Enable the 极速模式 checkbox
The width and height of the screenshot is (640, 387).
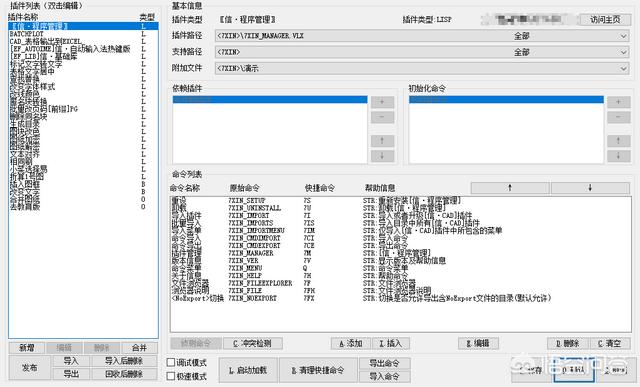coord(171,376)
